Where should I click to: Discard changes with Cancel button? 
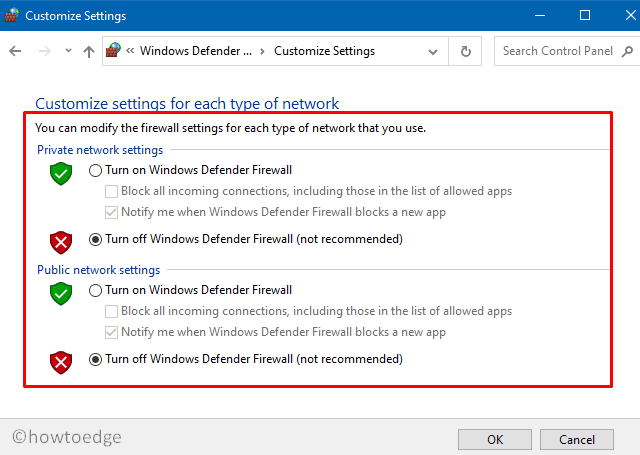tap(577, 439)
